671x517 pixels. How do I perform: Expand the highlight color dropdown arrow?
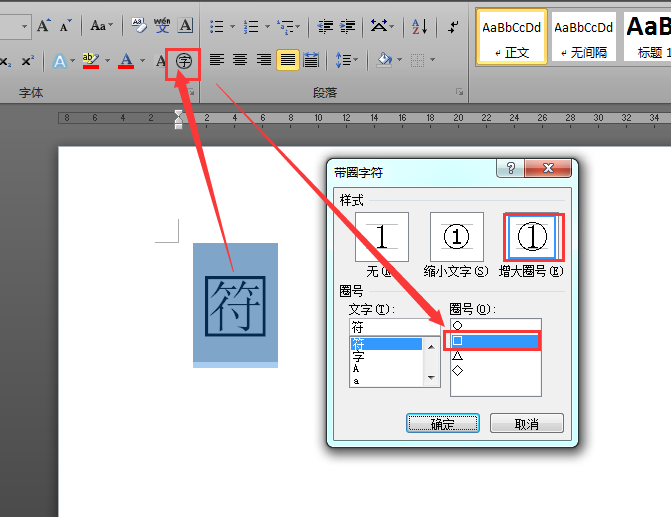(x=107, y=61)
